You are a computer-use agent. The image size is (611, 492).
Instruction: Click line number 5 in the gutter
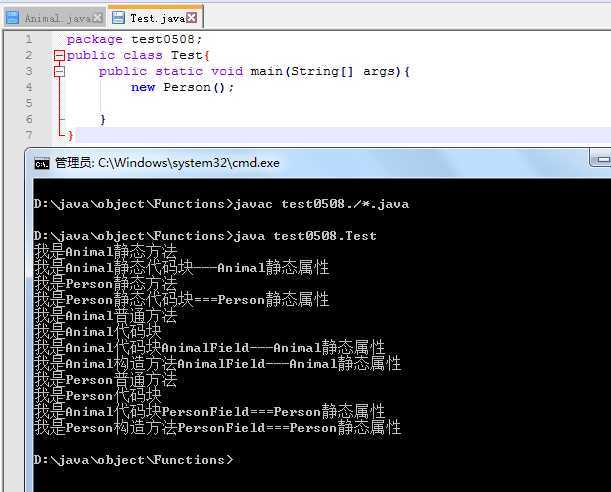29,103
